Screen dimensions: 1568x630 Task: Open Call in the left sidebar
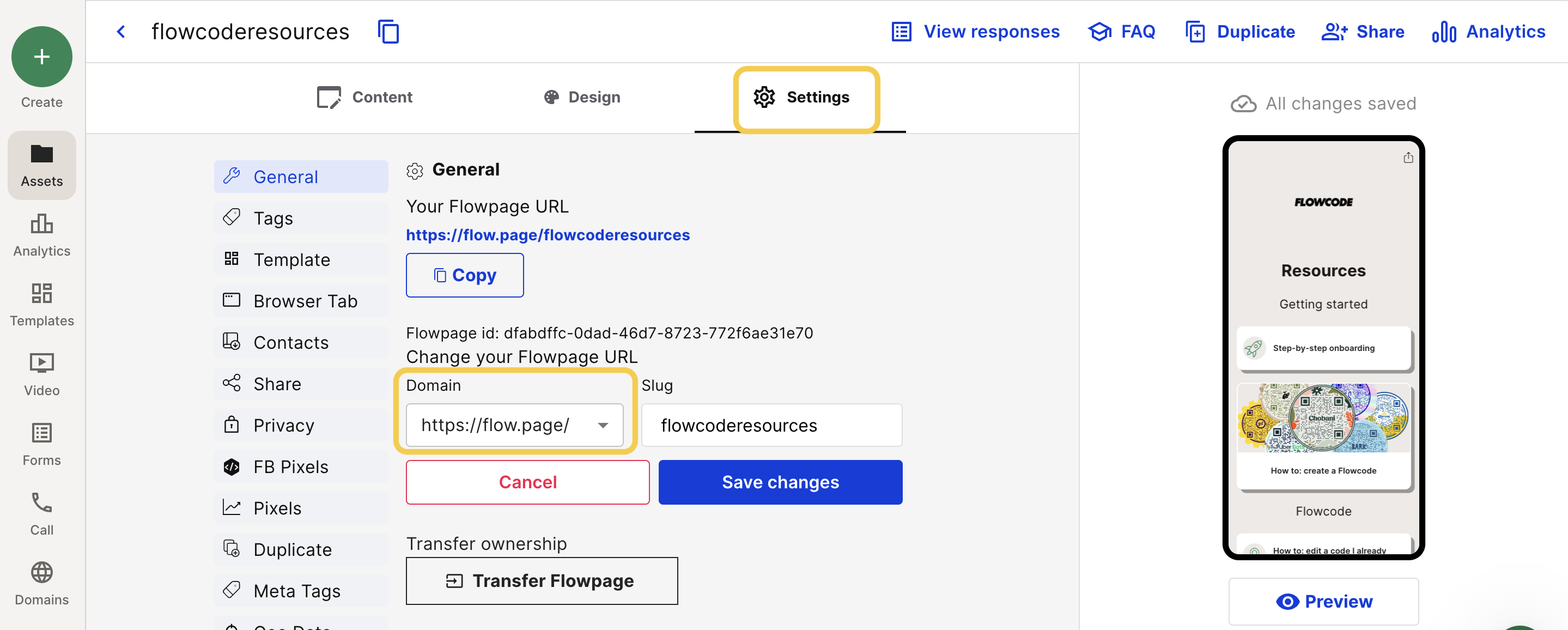click(41, 514)
